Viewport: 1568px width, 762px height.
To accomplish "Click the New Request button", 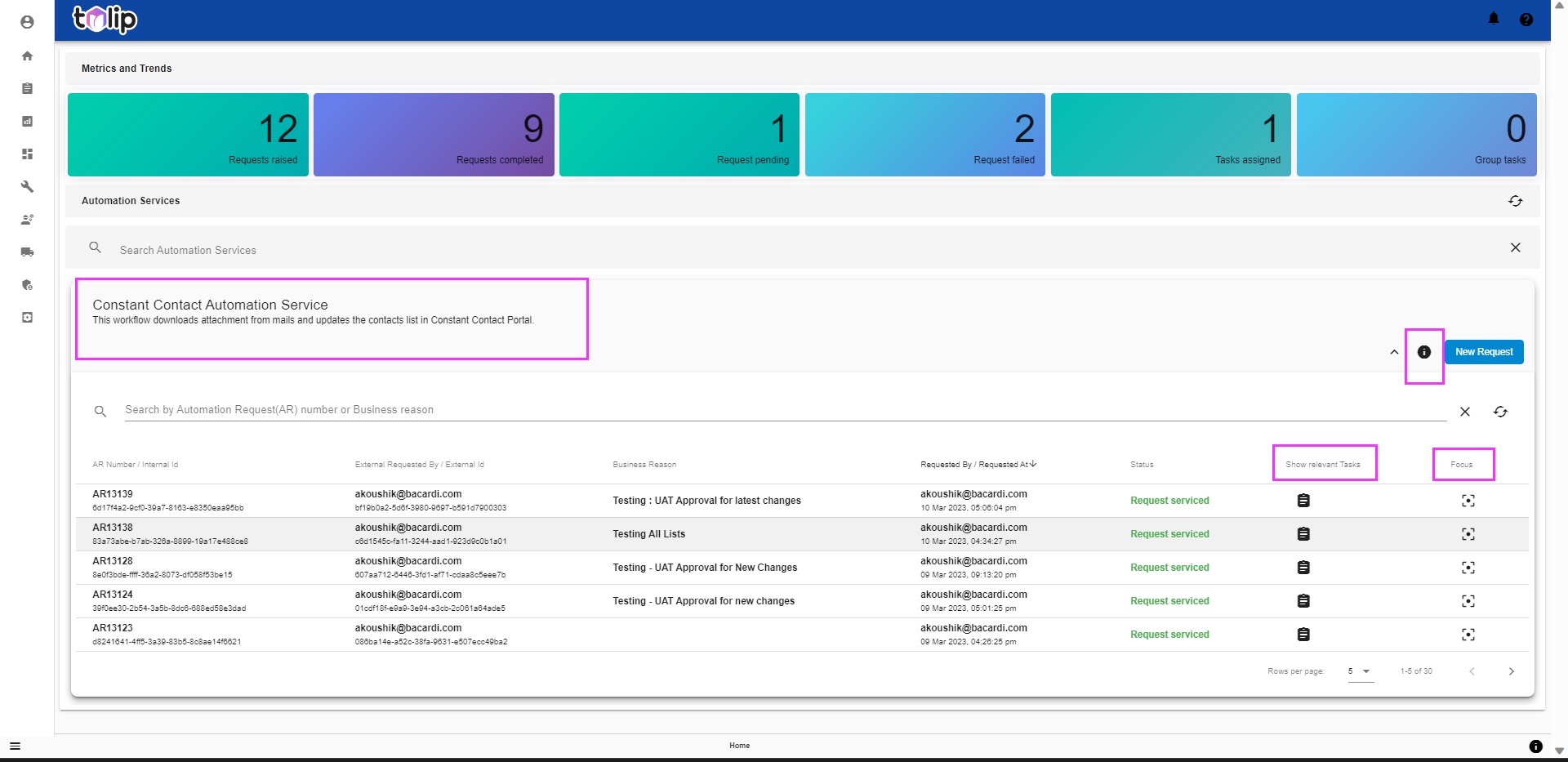I will (x=1484, y=352).
